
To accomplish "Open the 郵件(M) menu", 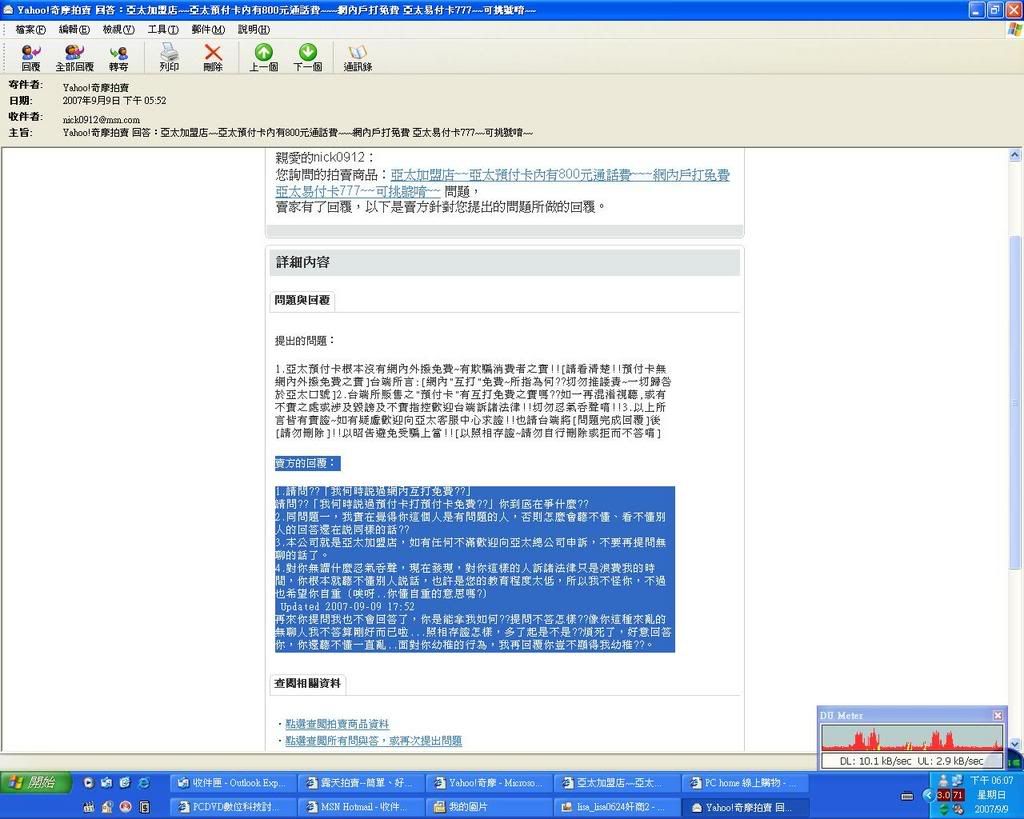I will [208, 29].
